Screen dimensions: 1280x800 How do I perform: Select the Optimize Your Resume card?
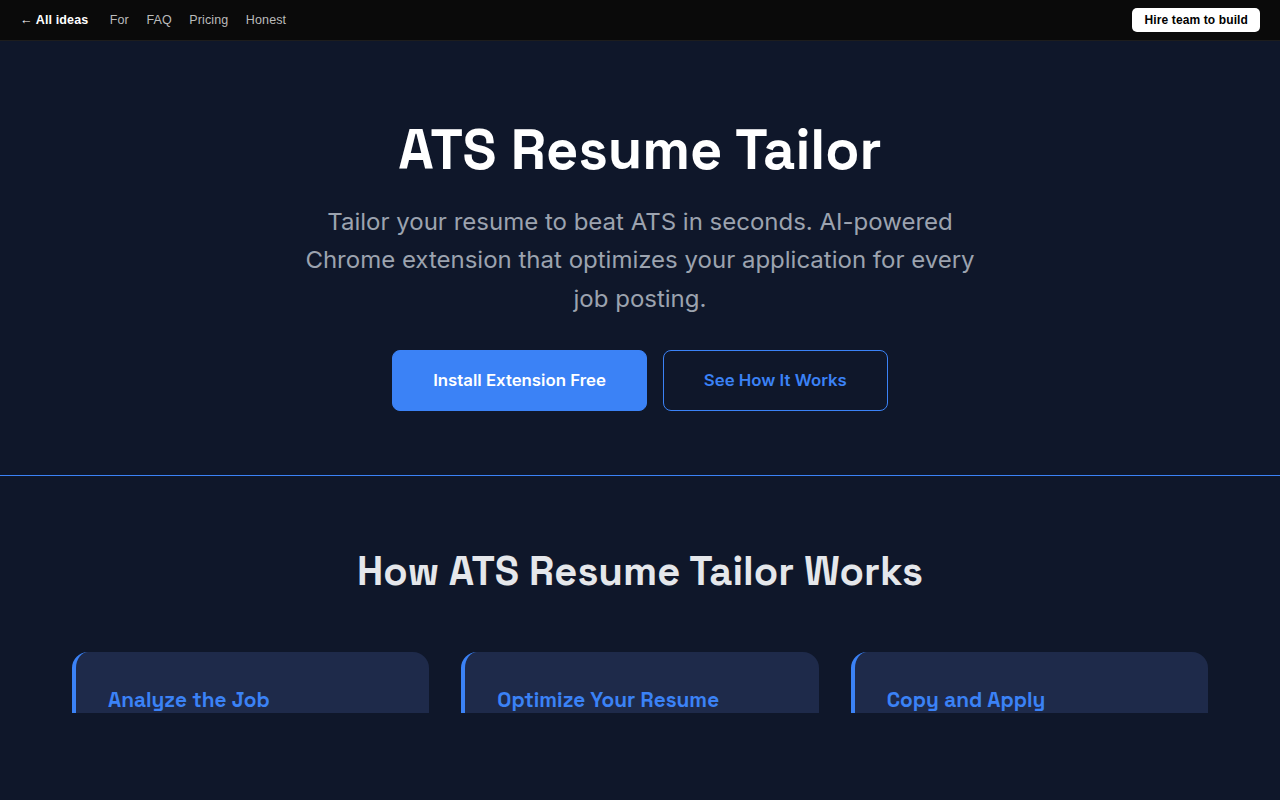point(640,683)
